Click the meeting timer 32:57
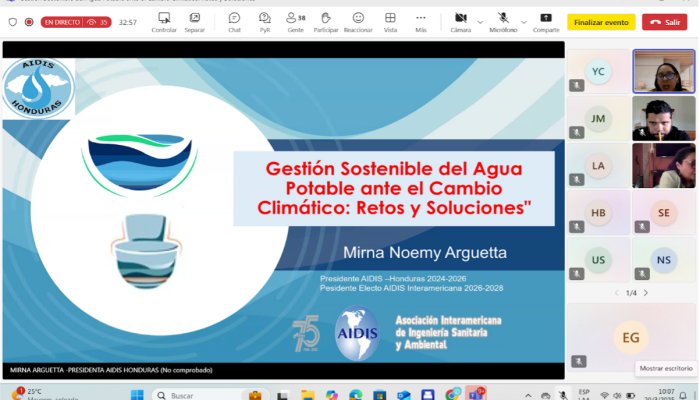This screenshot has height=400, width=700. pyautogui.click(x=128, y=22)
